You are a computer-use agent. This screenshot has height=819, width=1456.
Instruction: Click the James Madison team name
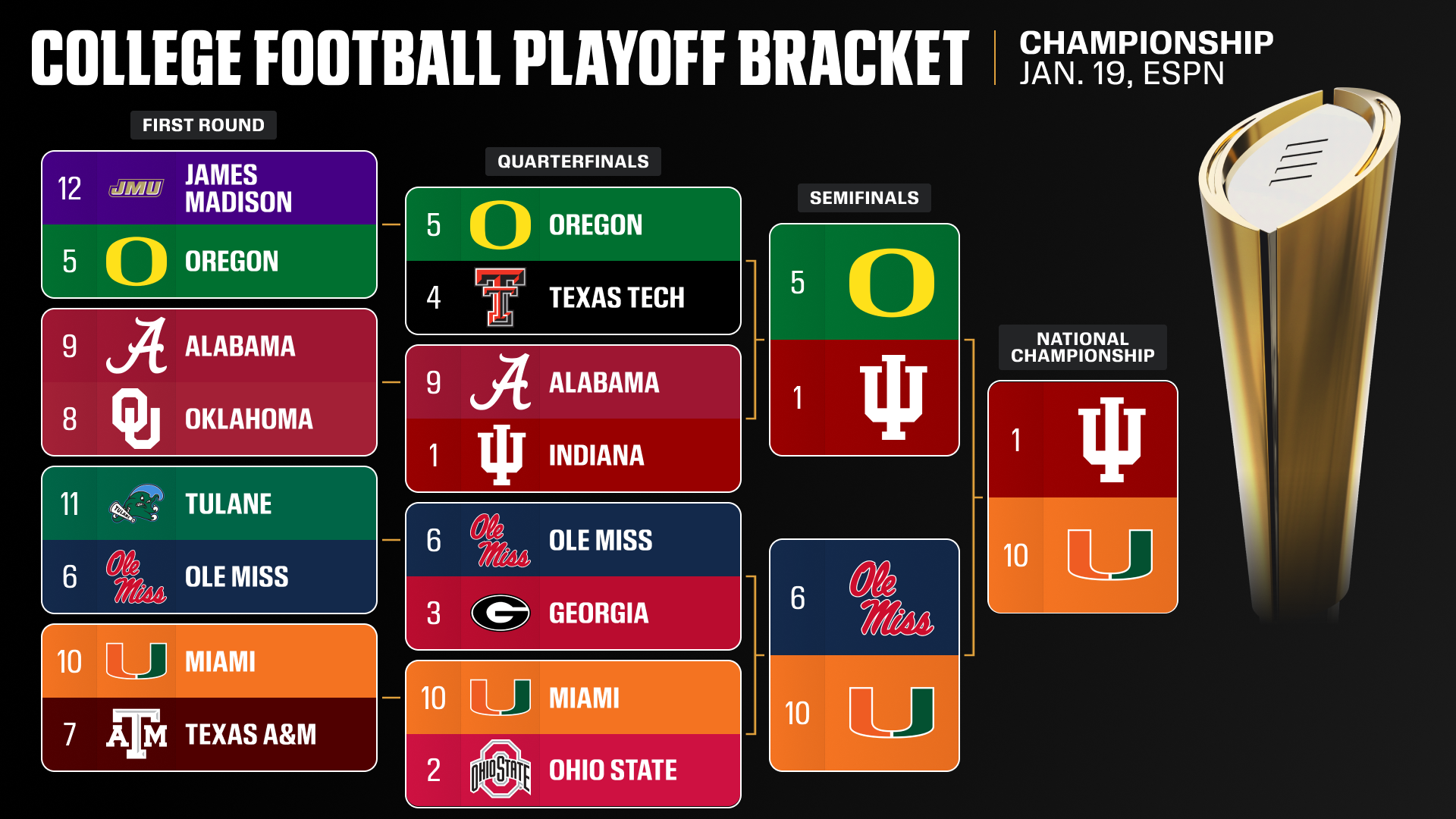tap(238, 188)
